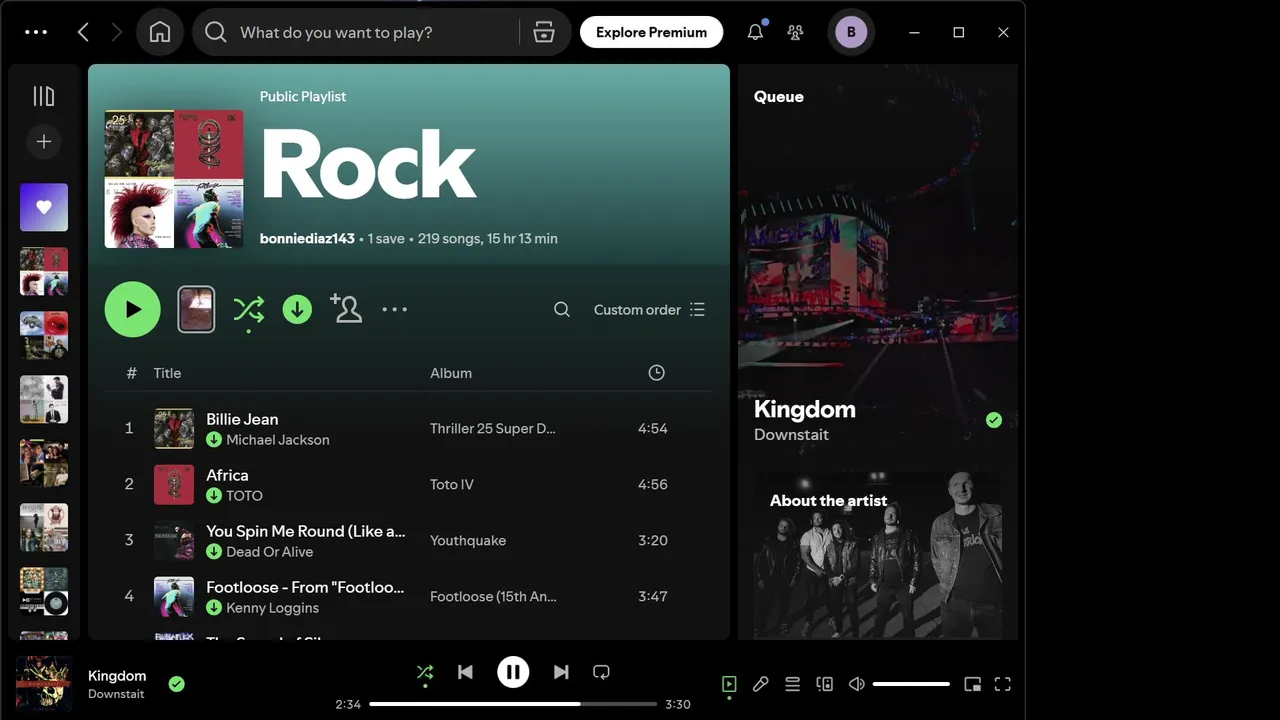
Task: Create a new playlist with plus icon
Action: tap(44, 142)
